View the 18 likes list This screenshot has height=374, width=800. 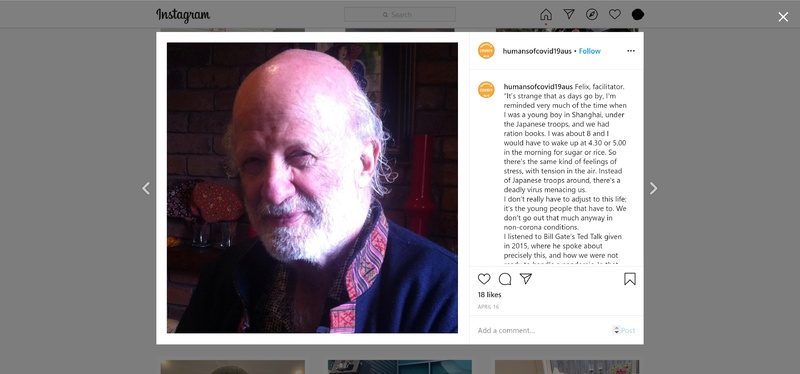[x=490, y=294]
